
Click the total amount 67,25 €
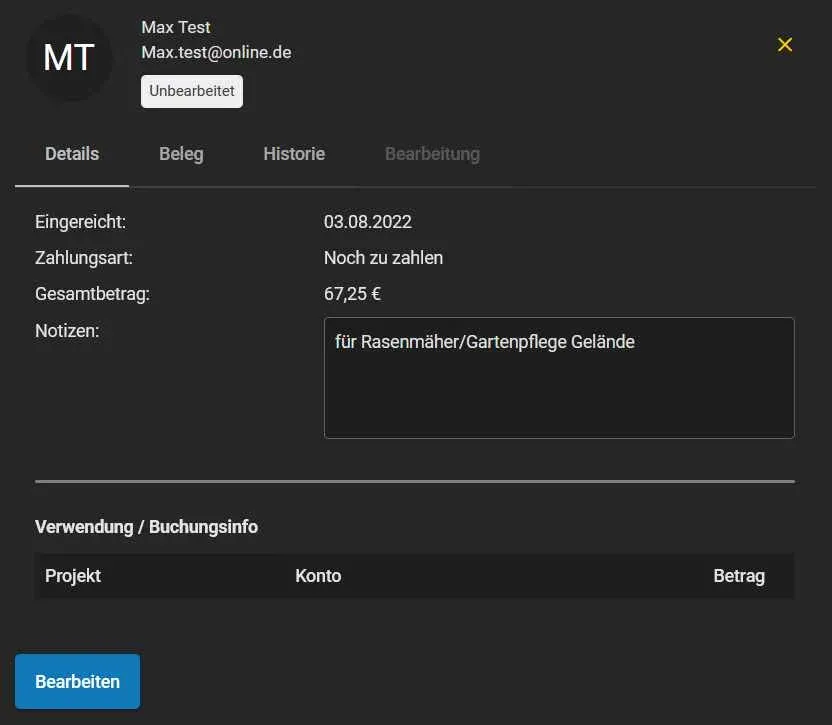point(352,294)
